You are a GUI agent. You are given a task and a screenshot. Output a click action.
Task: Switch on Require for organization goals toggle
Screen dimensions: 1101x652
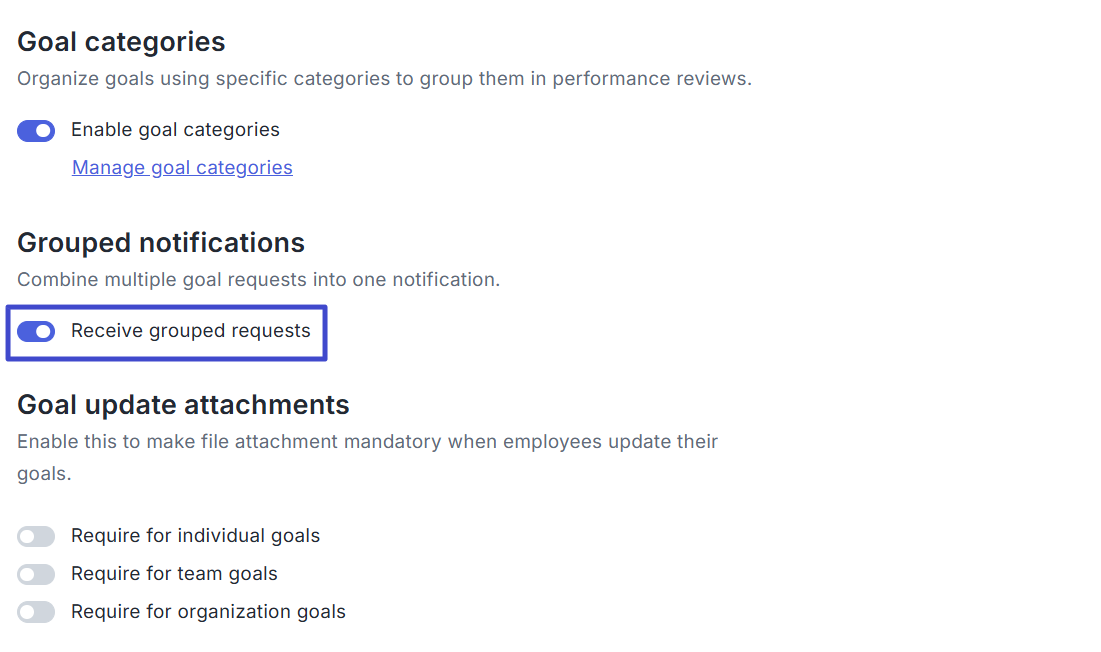(36, 612)
